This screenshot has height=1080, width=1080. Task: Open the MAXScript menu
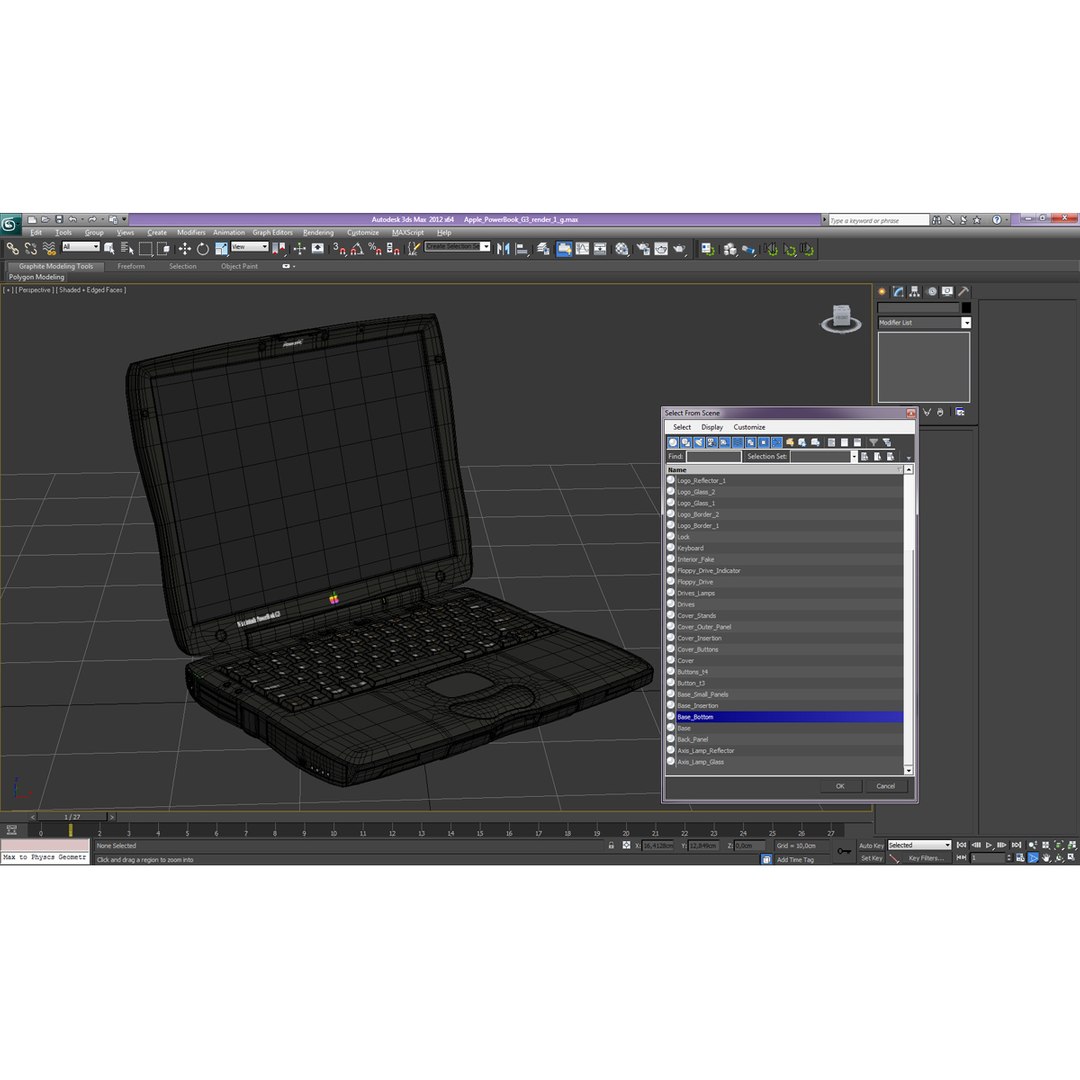coord(408,233)
